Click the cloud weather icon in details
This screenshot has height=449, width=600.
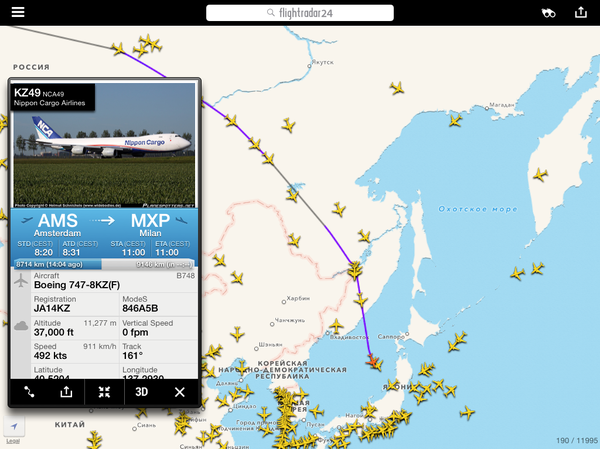click(x=21, y=326)
